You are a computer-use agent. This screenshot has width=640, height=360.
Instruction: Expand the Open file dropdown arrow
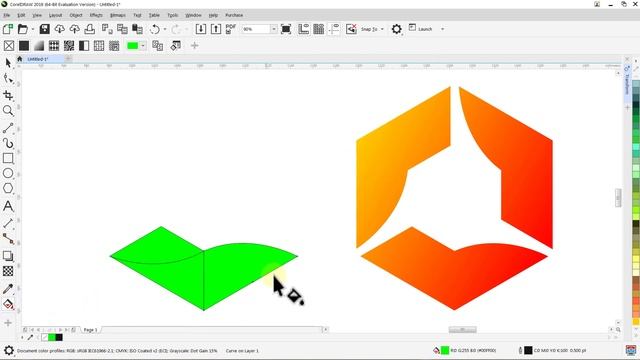[x=33, y=29]
